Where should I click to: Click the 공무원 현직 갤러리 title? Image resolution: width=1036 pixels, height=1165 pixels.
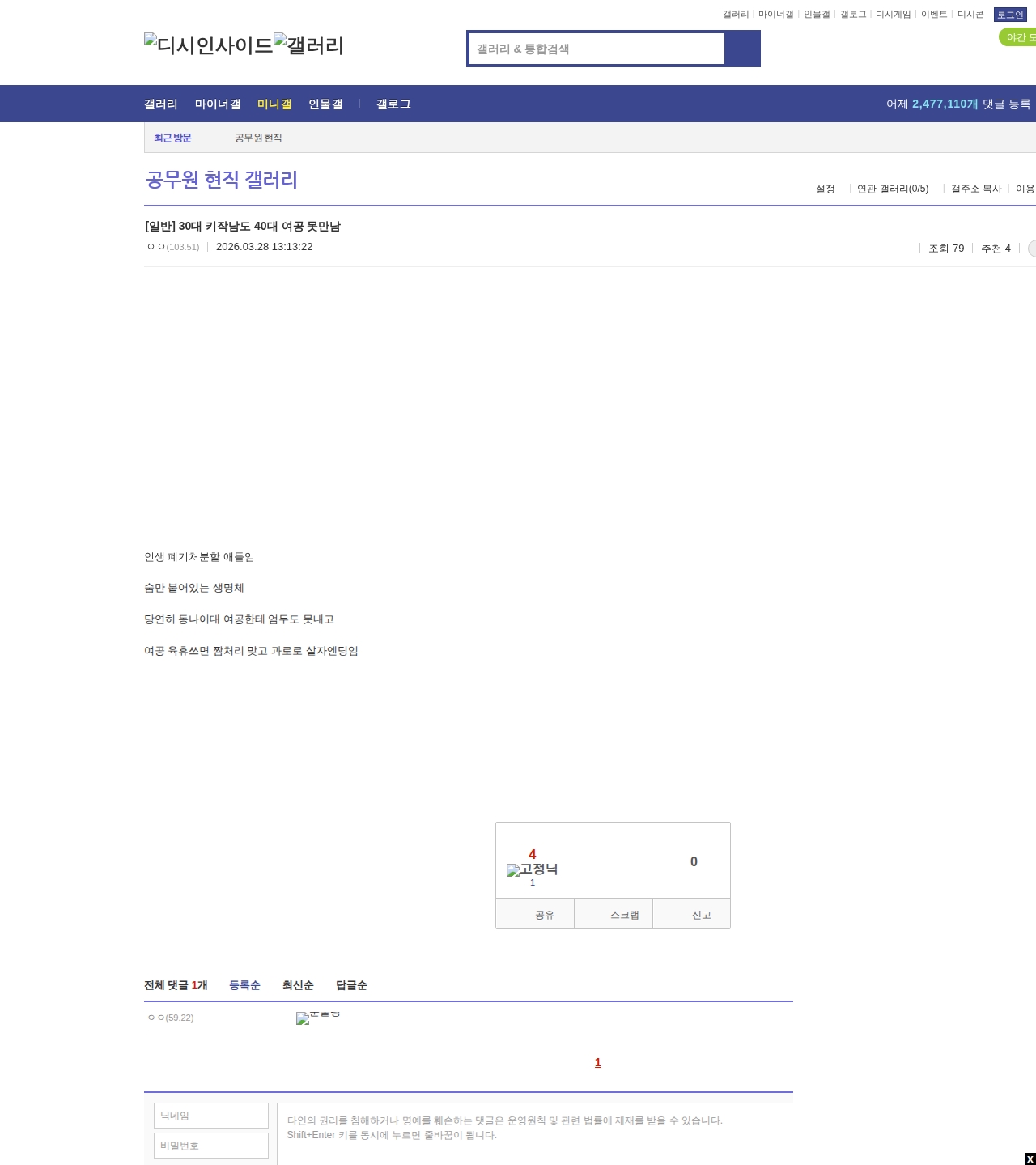pos(222,179)
